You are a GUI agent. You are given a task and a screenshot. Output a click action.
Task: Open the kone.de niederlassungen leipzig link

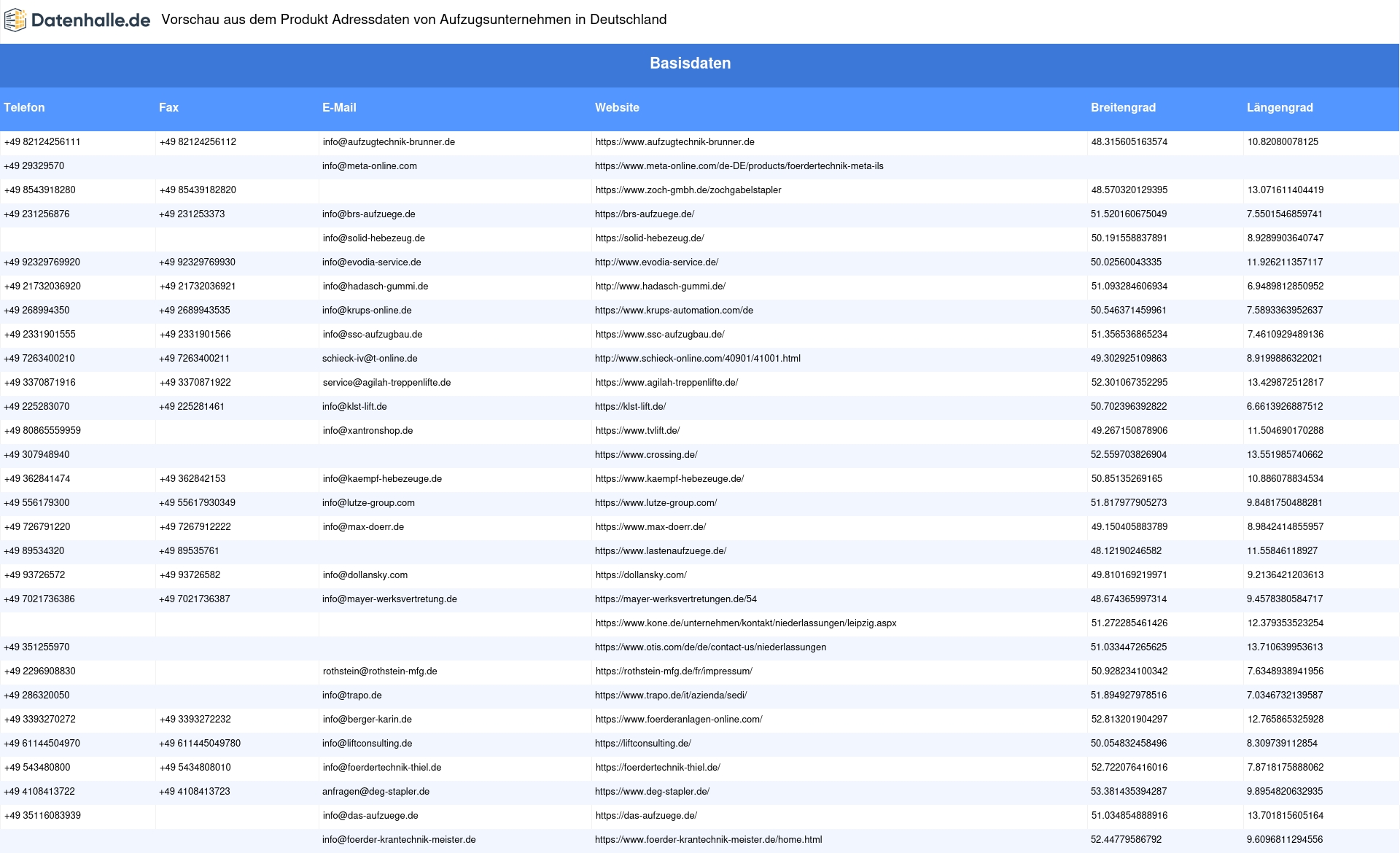(746, 623)
